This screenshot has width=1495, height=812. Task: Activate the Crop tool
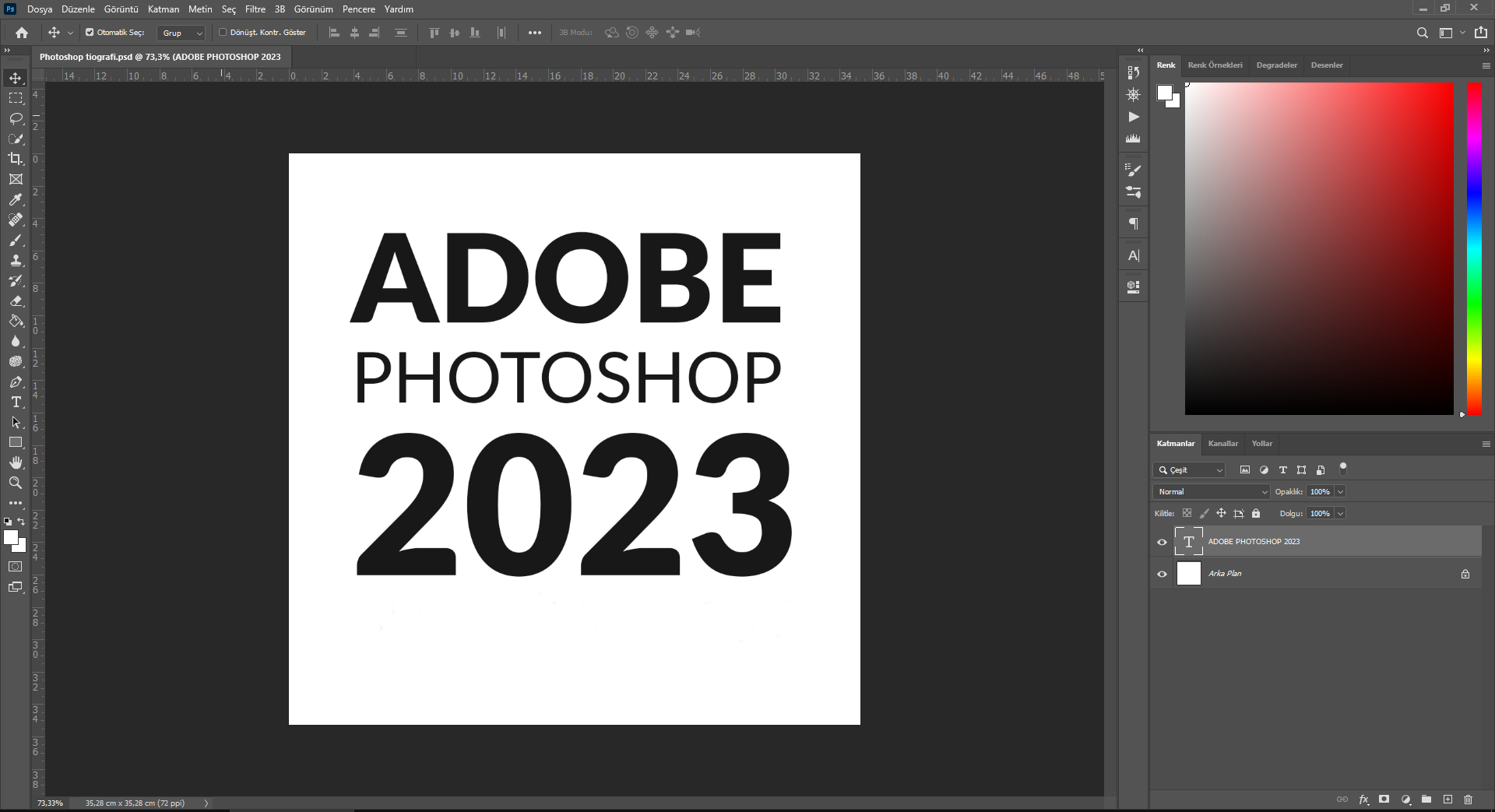(16, 159)
